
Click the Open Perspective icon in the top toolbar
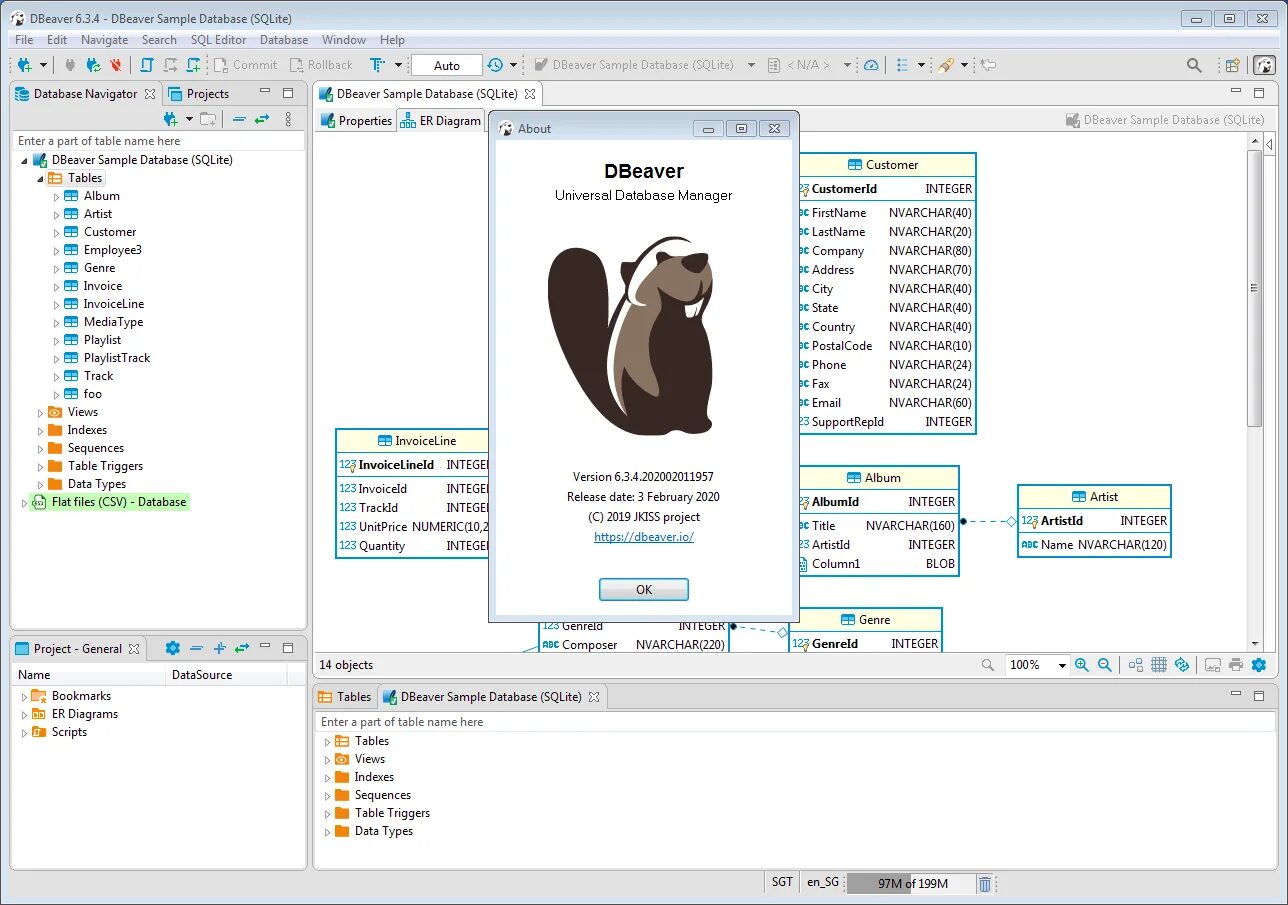point(1234,65)
